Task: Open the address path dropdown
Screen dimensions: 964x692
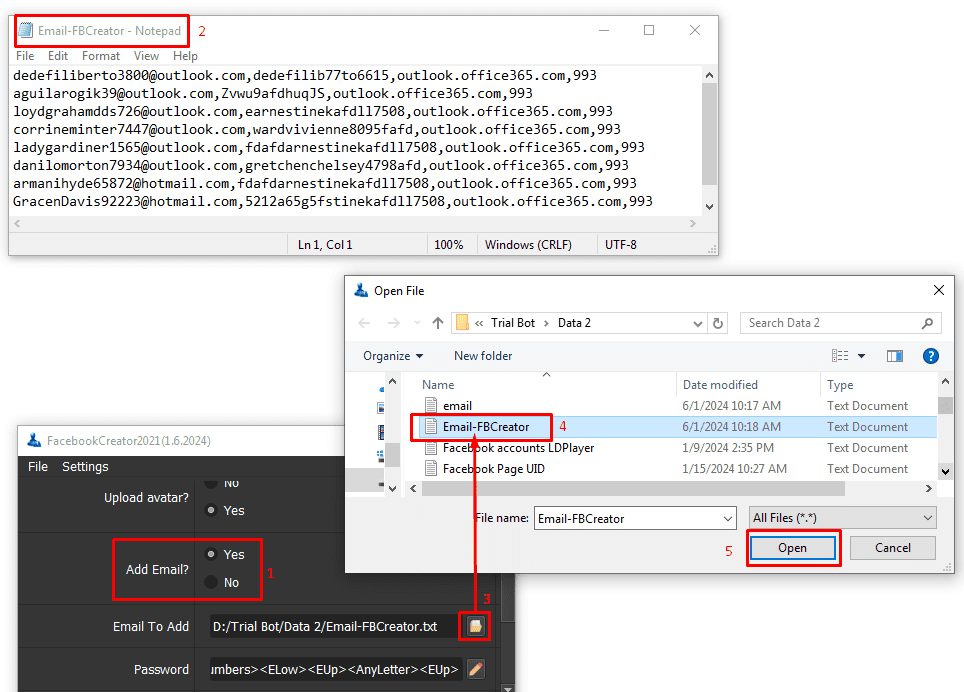Action: (697, 323)
